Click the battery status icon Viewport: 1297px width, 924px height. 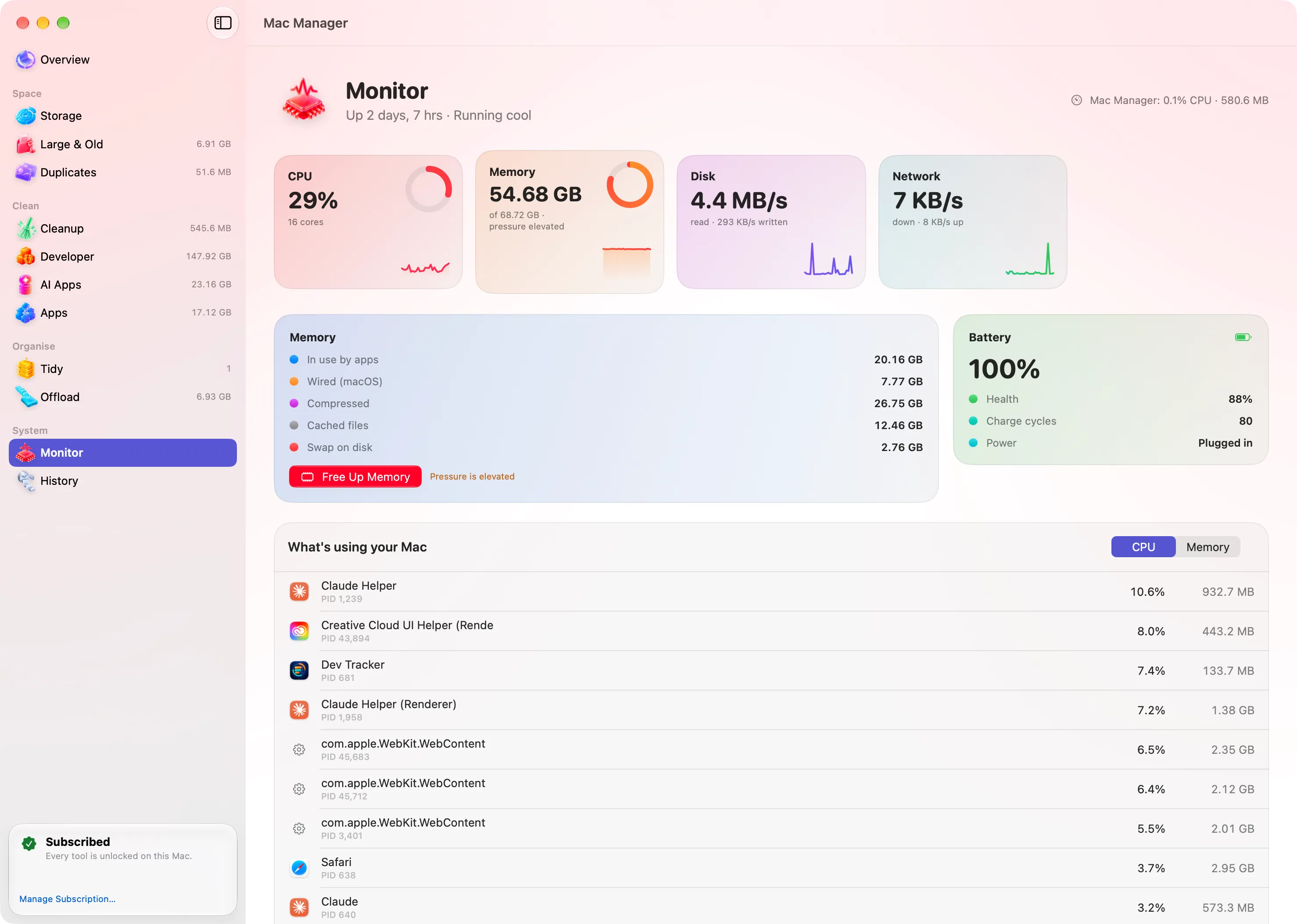(1243, 337)
